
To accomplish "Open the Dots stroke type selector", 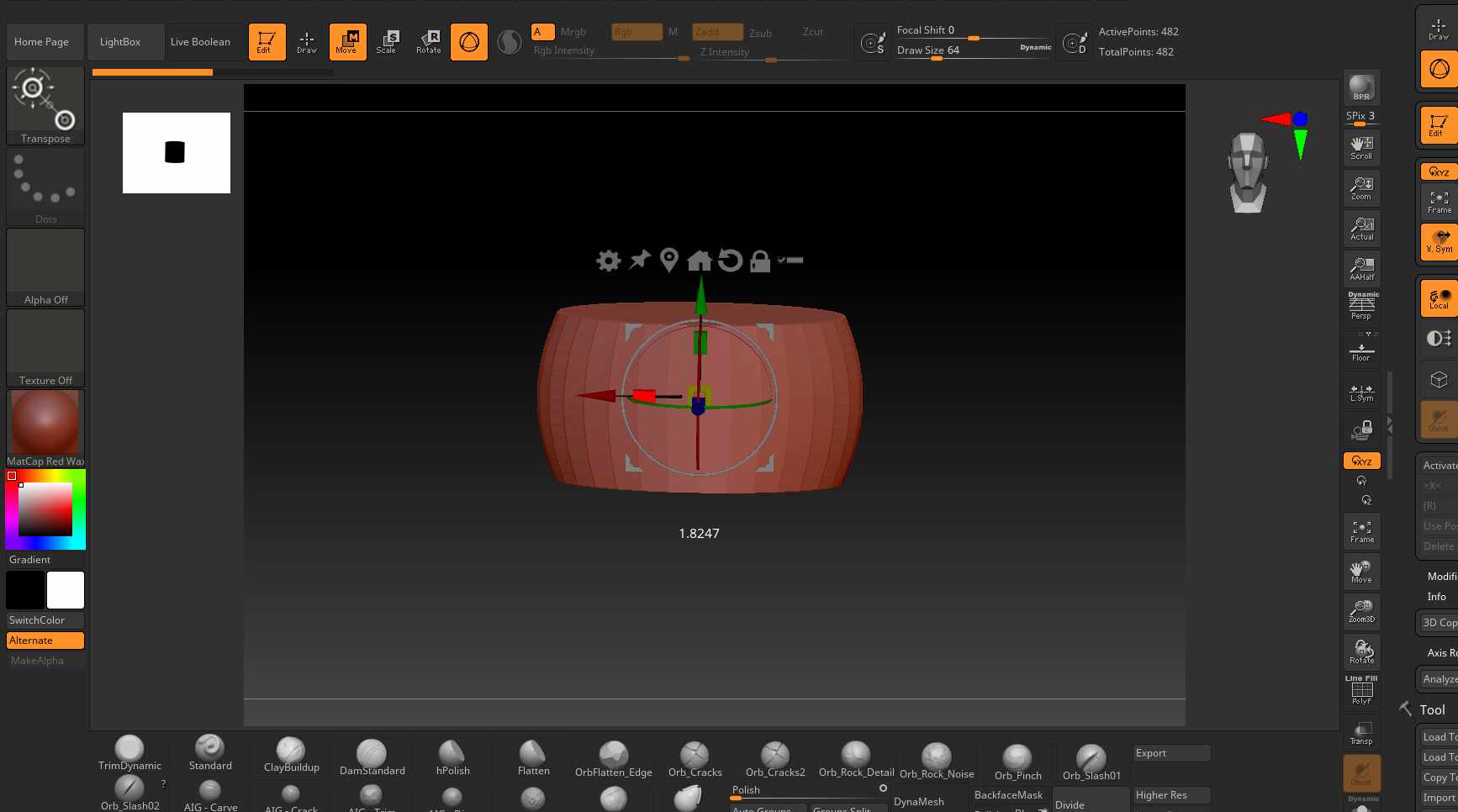I will (x=45, y=187).
